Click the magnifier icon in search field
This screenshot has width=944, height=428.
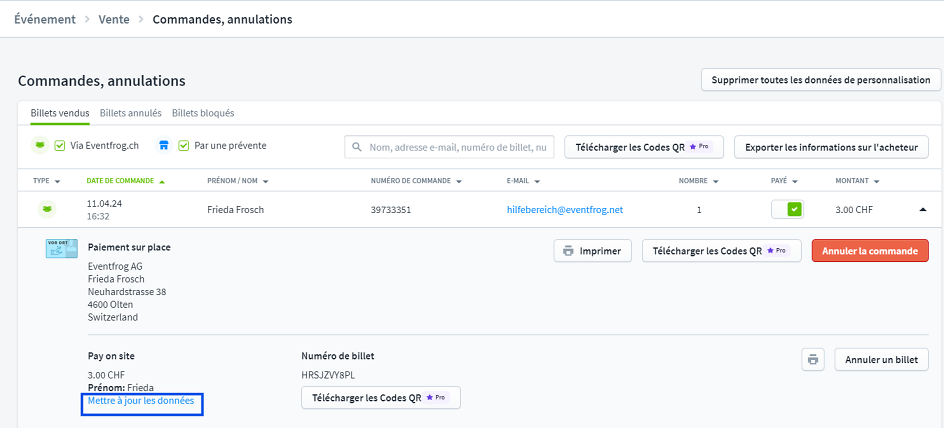coord(357,147)
